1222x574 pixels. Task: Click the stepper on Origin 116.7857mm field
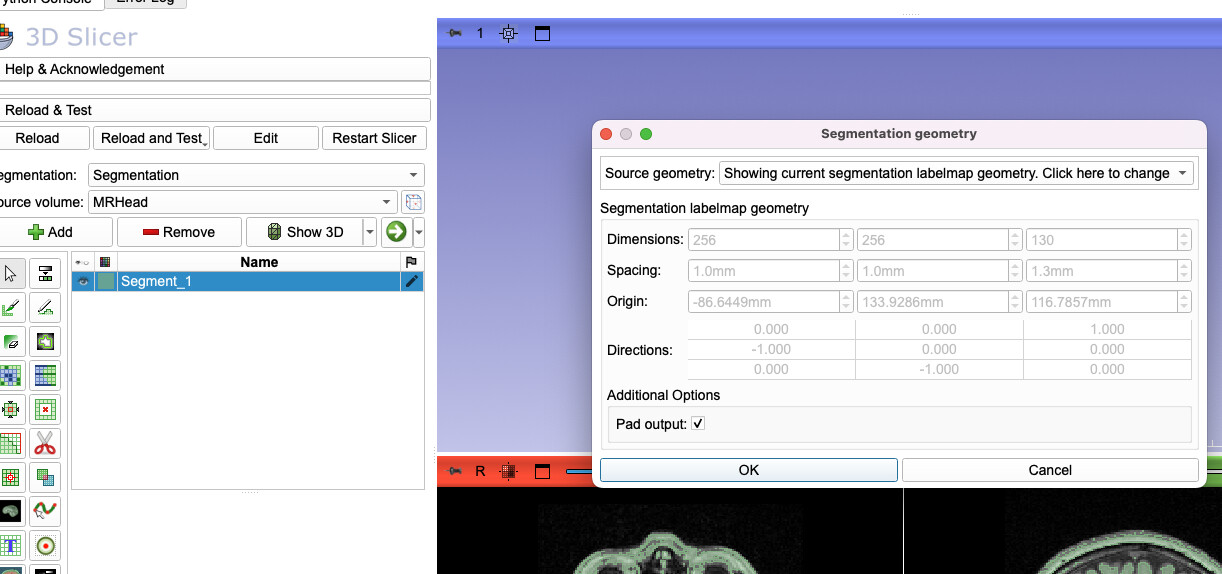[1184, 302]
